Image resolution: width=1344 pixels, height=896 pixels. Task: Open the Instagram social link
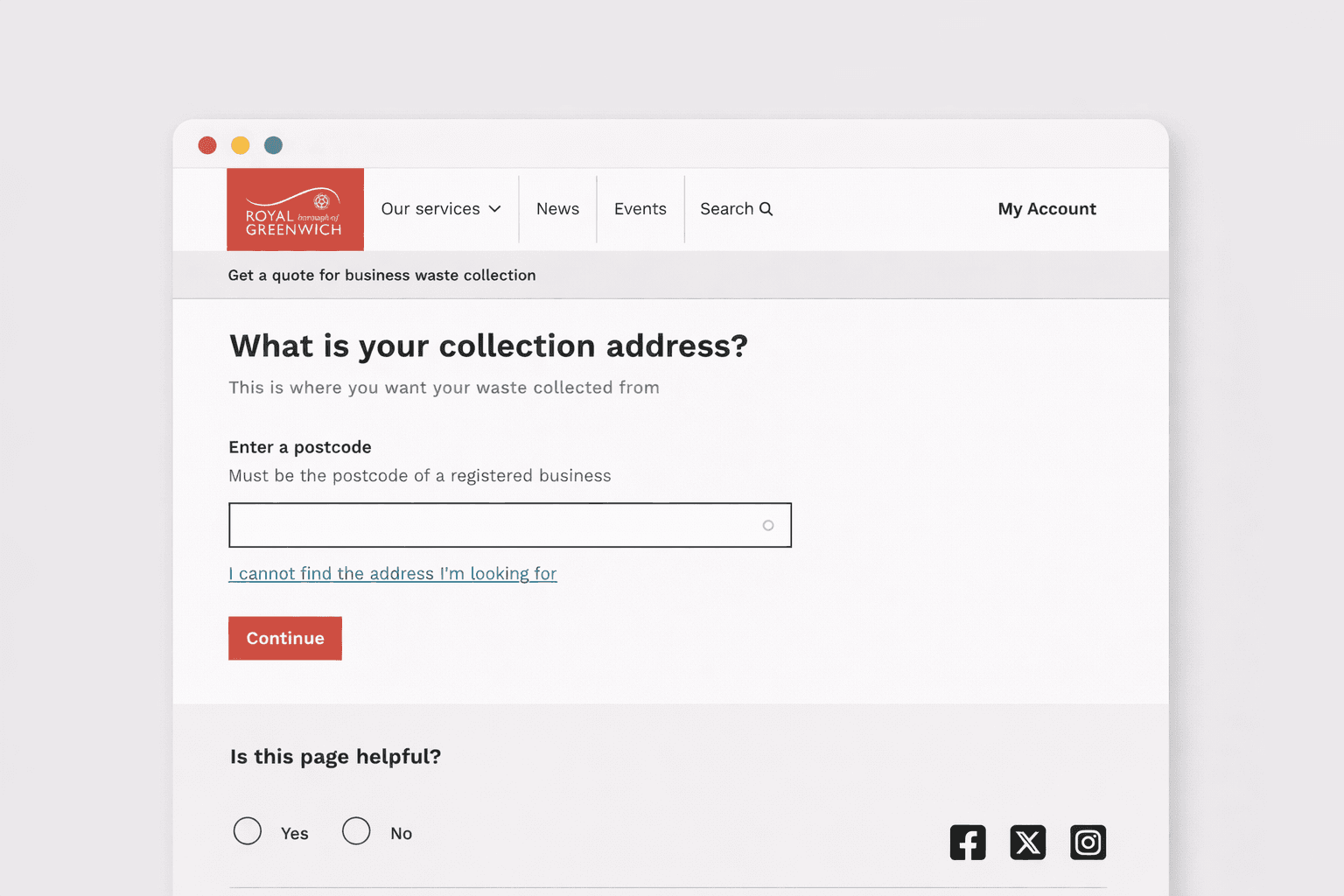1088,843
